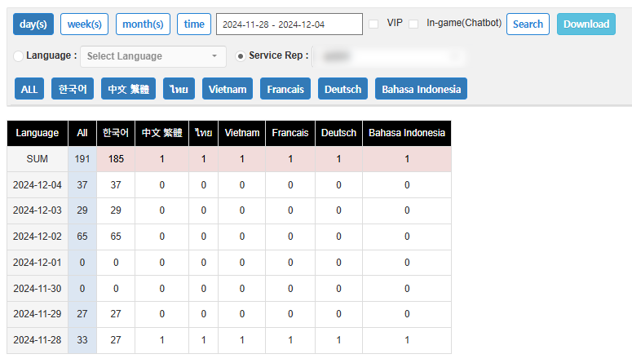This screenshot has width=640, height=360.
Task: Select the time view button
Action: click(x=194, y=24)
